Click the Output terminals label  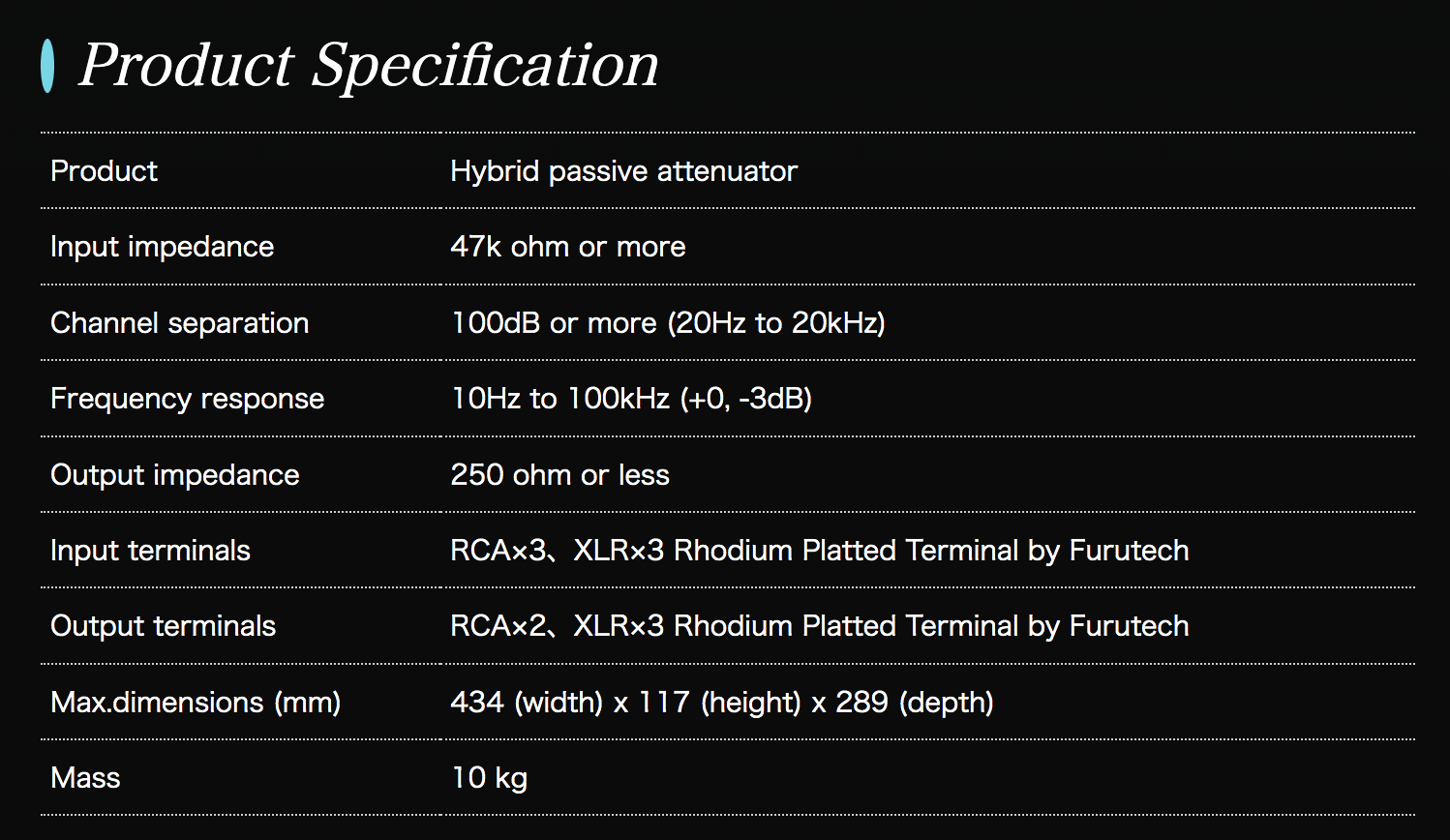(x=163, y=626)
